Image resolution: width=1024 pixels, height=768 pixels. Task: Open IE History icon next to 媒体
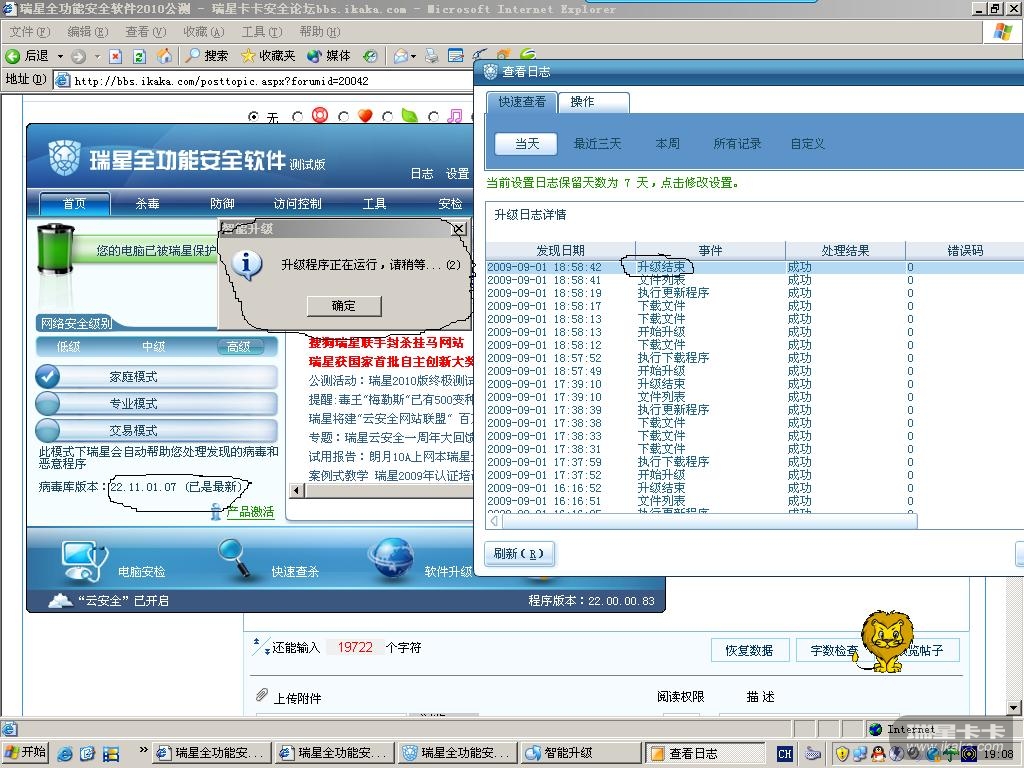point(370,56)
